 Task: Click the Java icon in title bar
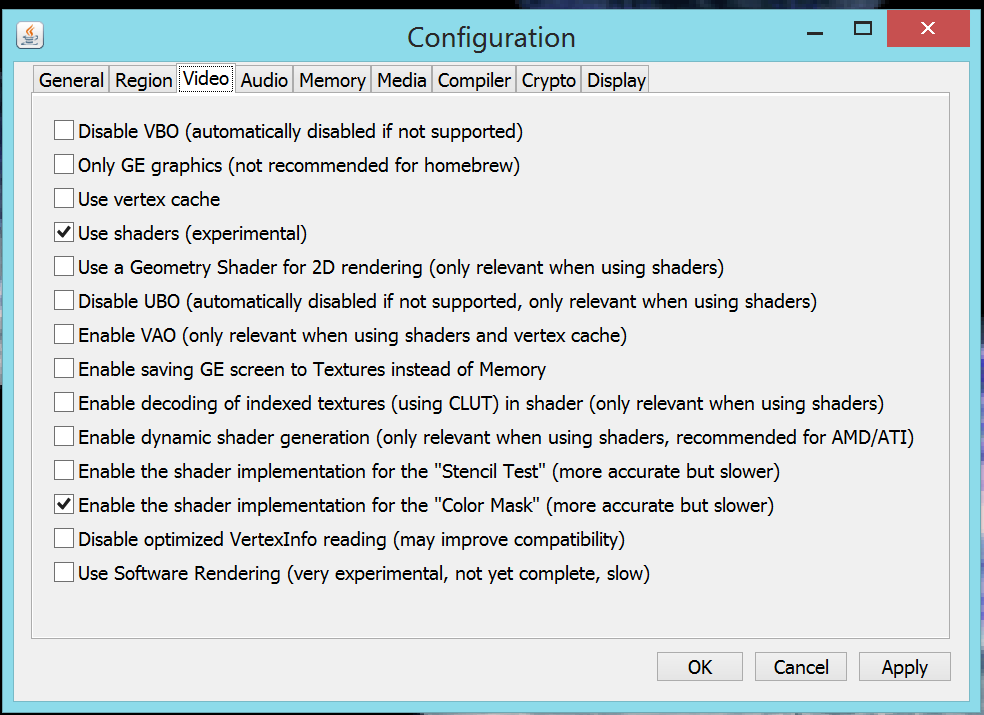click(x=31, y=36)
